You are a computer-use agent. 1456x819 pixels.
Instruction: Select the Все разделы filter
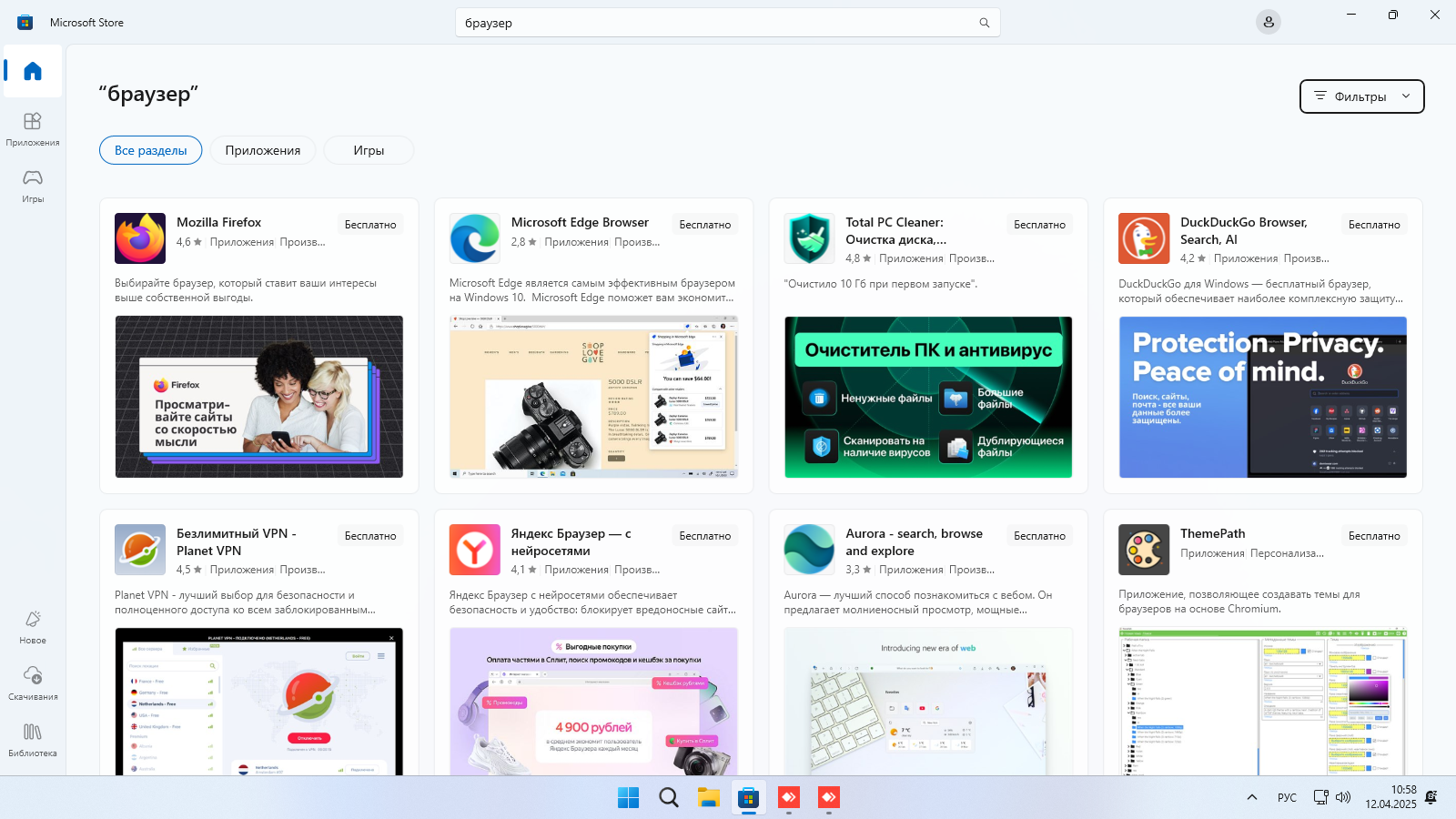pyautogui.click(x=150, y=150)
